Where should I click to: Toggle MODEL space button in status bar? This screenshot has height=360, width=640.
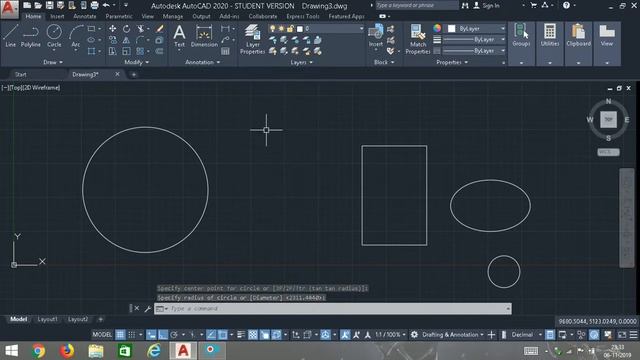(x=102, y=335)
